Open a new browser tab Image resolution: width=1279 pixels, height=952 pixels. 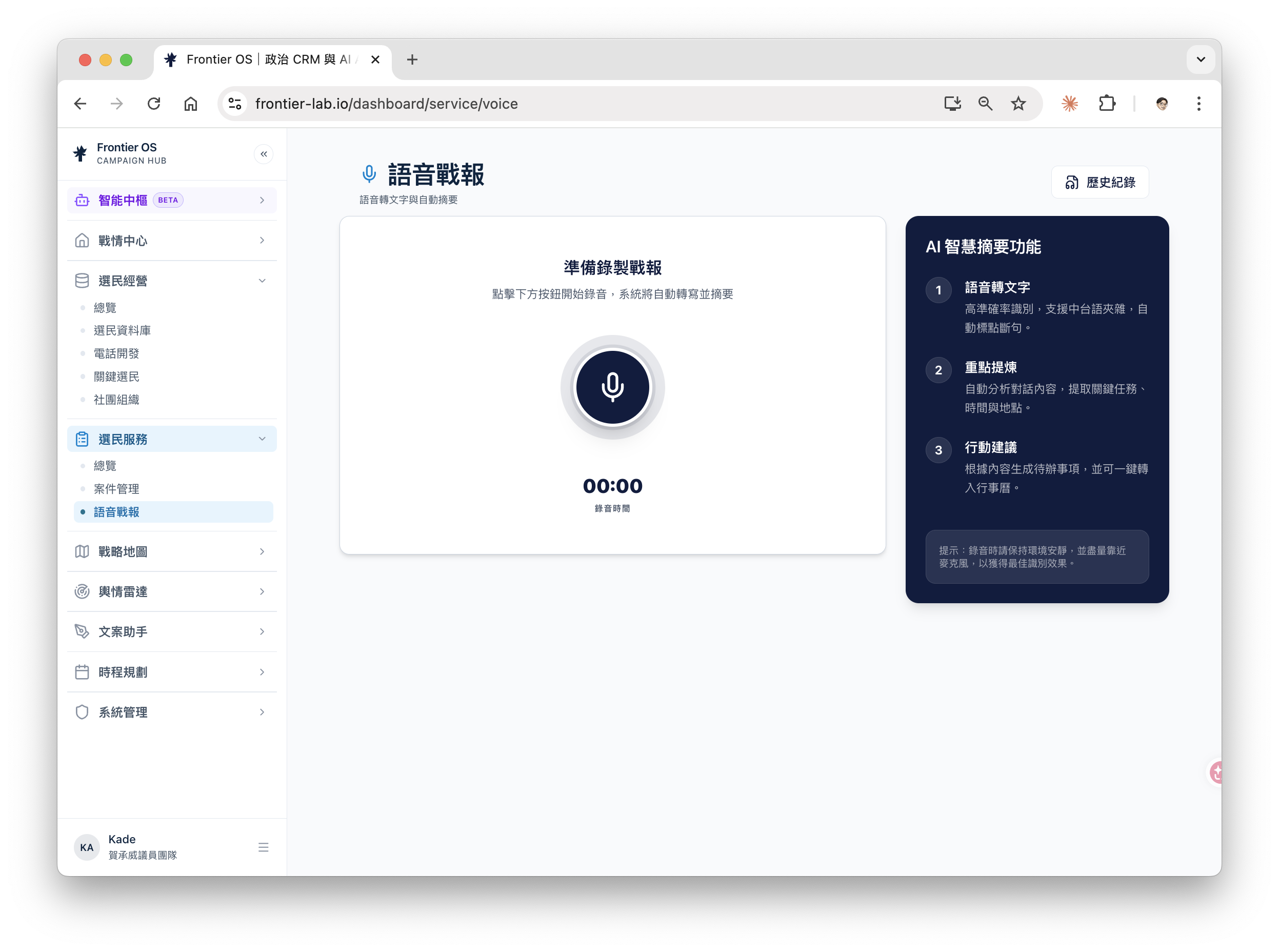coord(412,60)
